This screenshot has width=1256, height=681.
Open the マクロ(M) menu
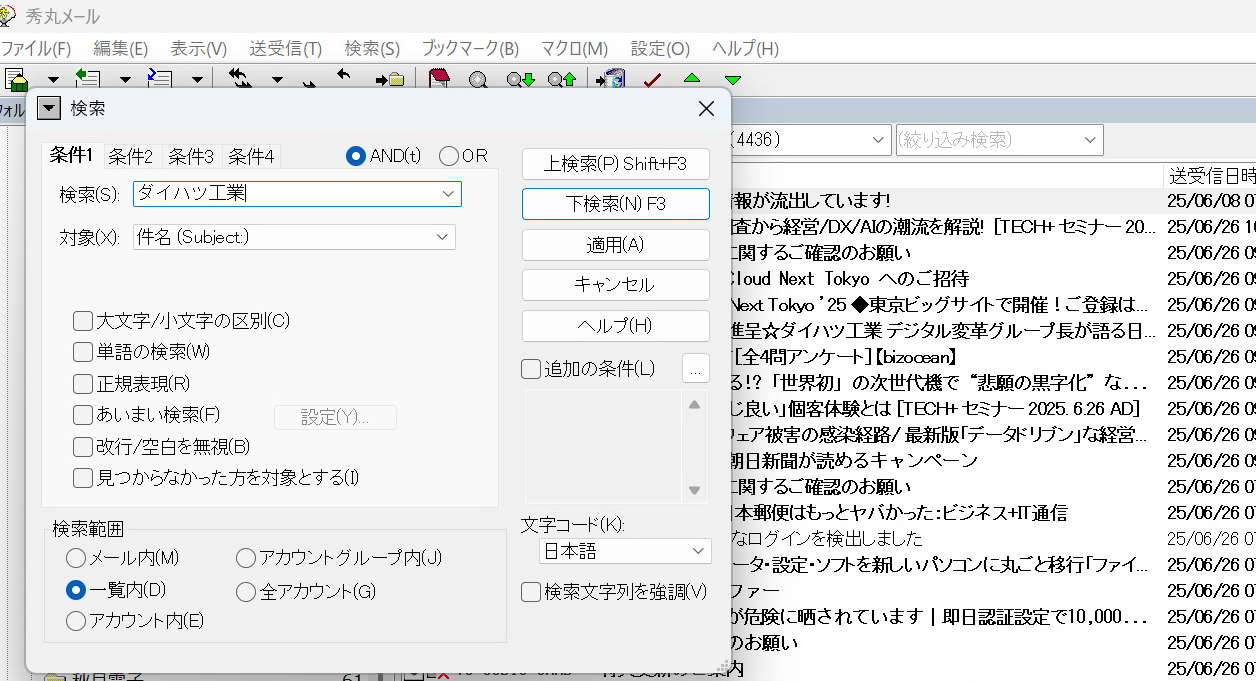point(574,48)
